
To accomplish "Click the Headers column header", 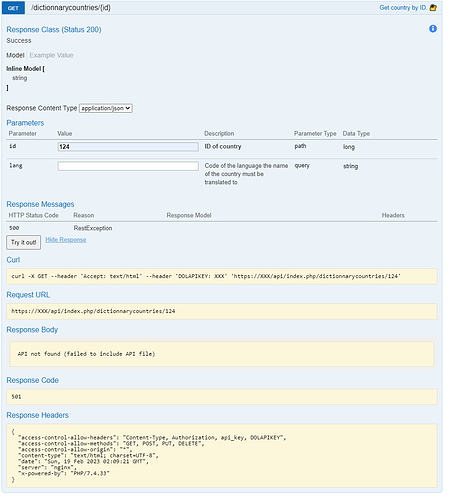I will click(x=393, y=216).
